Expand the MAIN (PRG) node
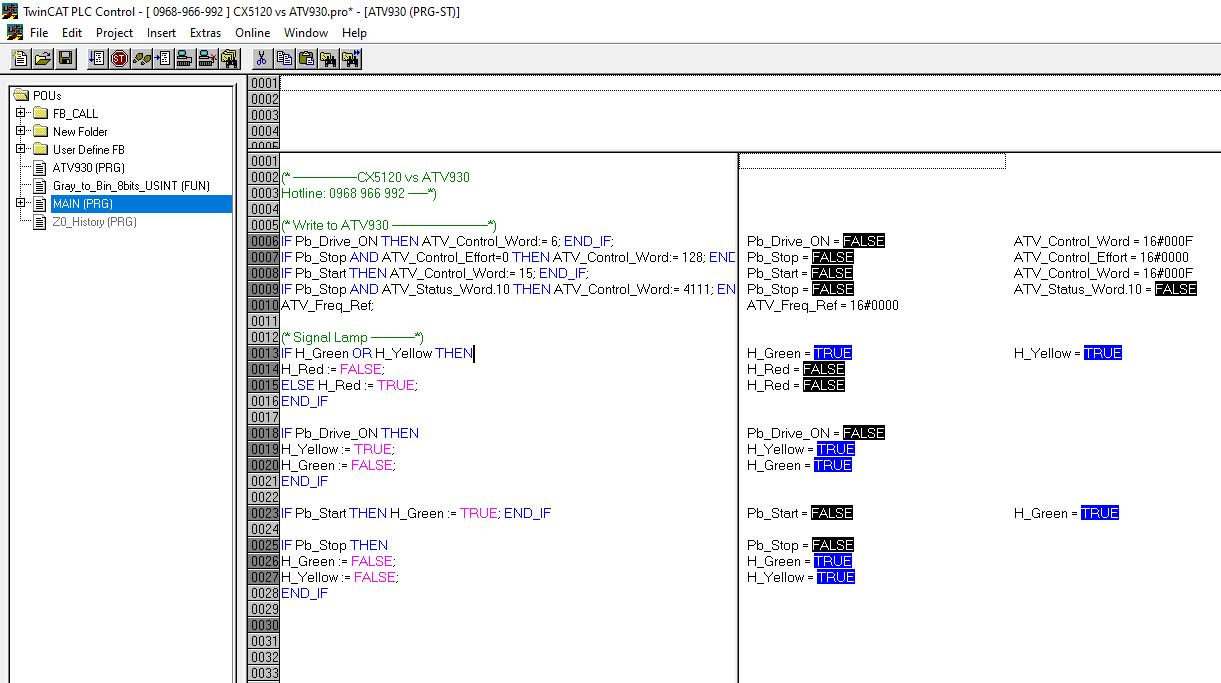 coord(21,203)
